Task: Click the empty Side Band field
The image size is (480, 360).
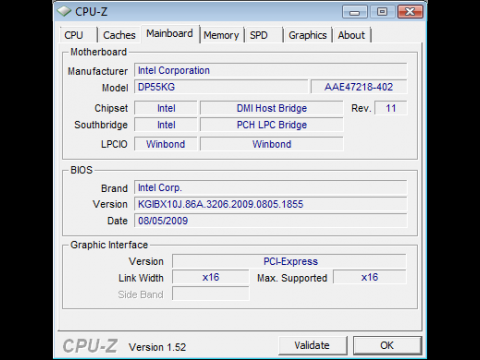Action: click(x=211, y=294)
